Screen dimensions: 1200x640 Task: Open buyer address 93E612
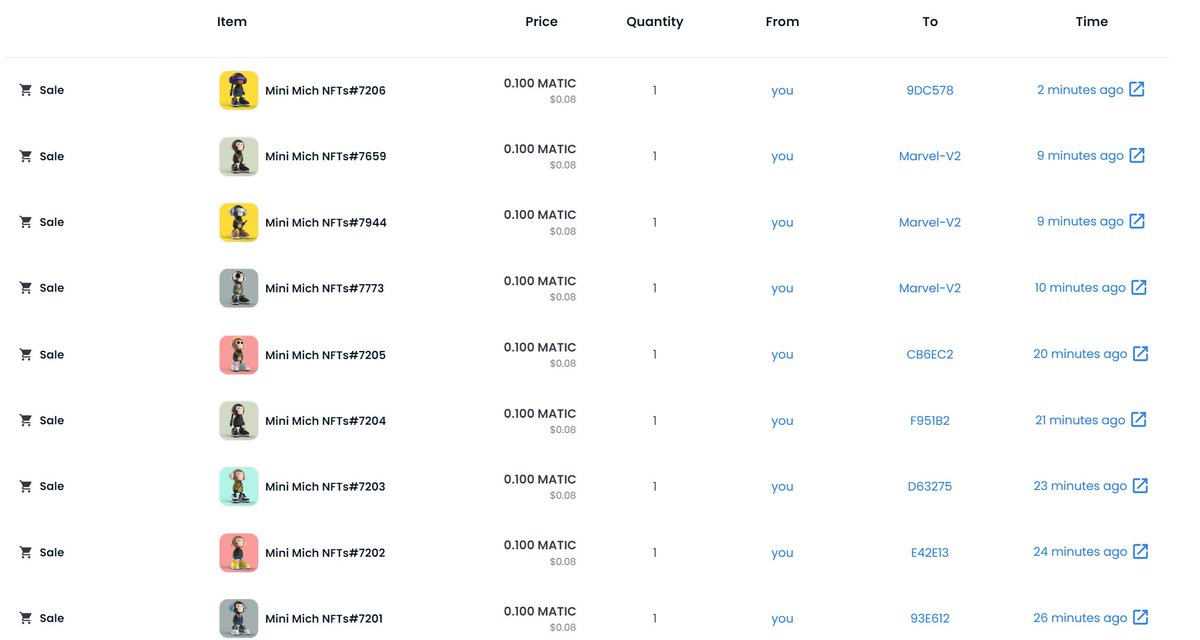(x=930, y=618)
